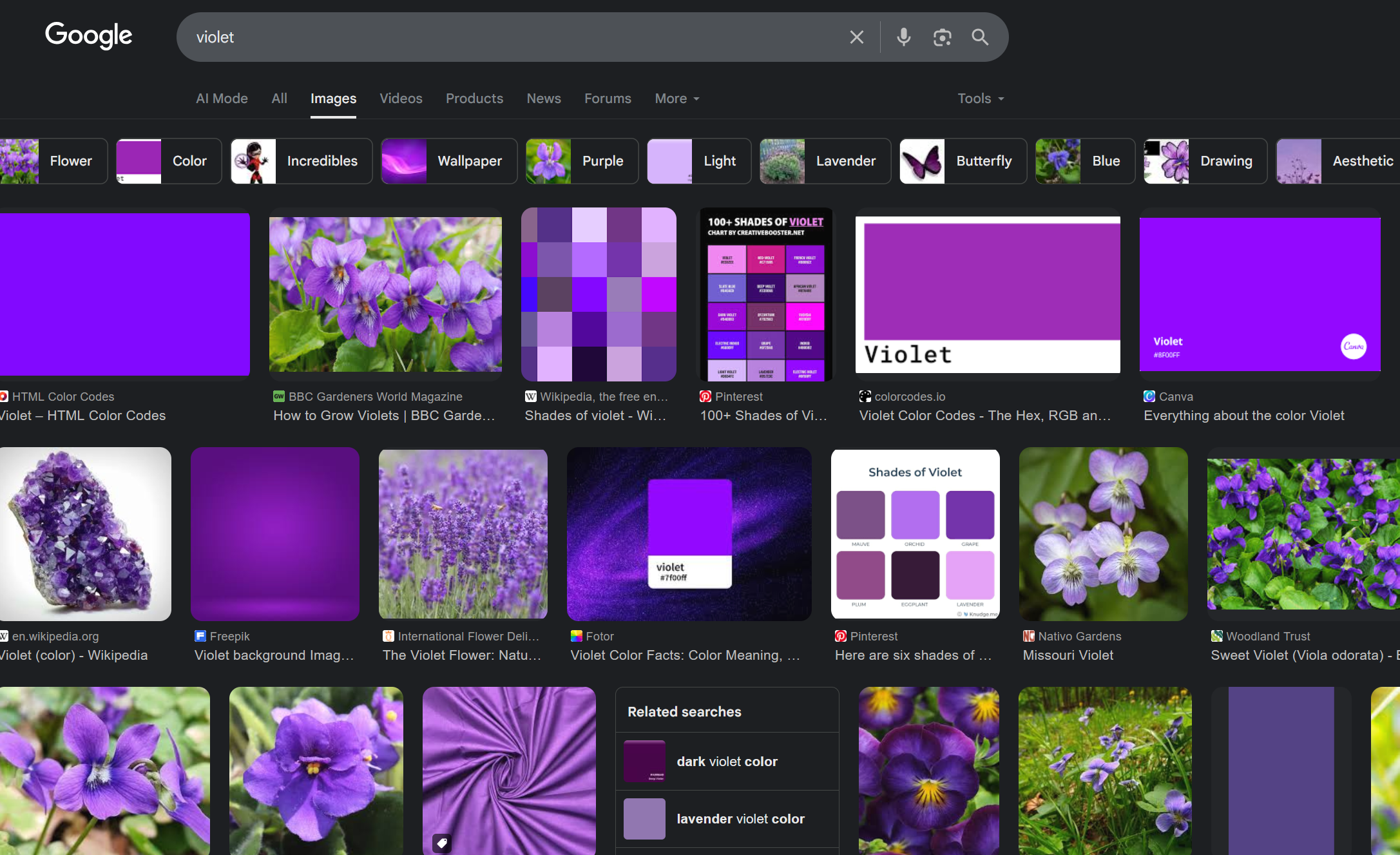Open search by image camera icon
This screenshot has height=855, width=1400.
(x=942, y=37)
